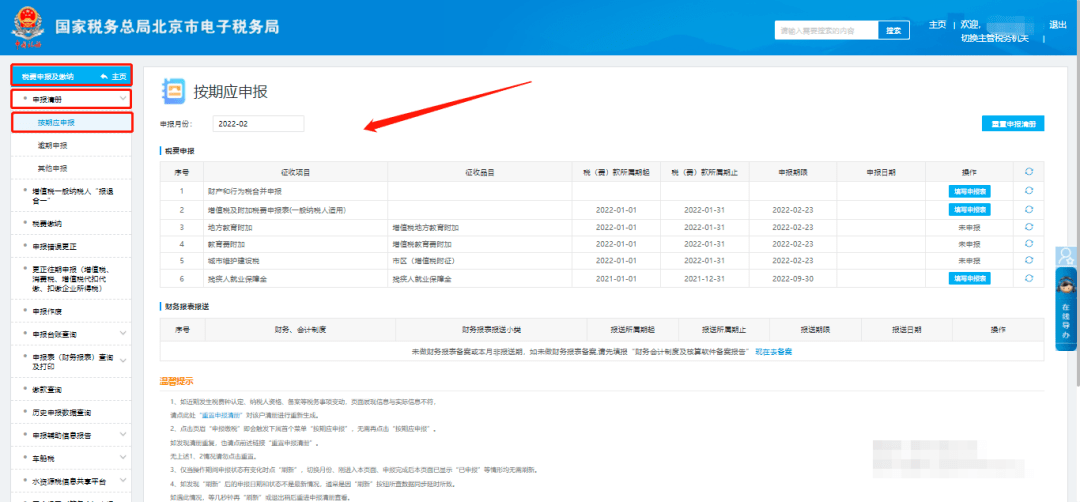The width and height of the screenshot is (1080, 502).
Task: Refresh row 6 残疾人就业保障金
Action: (1029, 278)
